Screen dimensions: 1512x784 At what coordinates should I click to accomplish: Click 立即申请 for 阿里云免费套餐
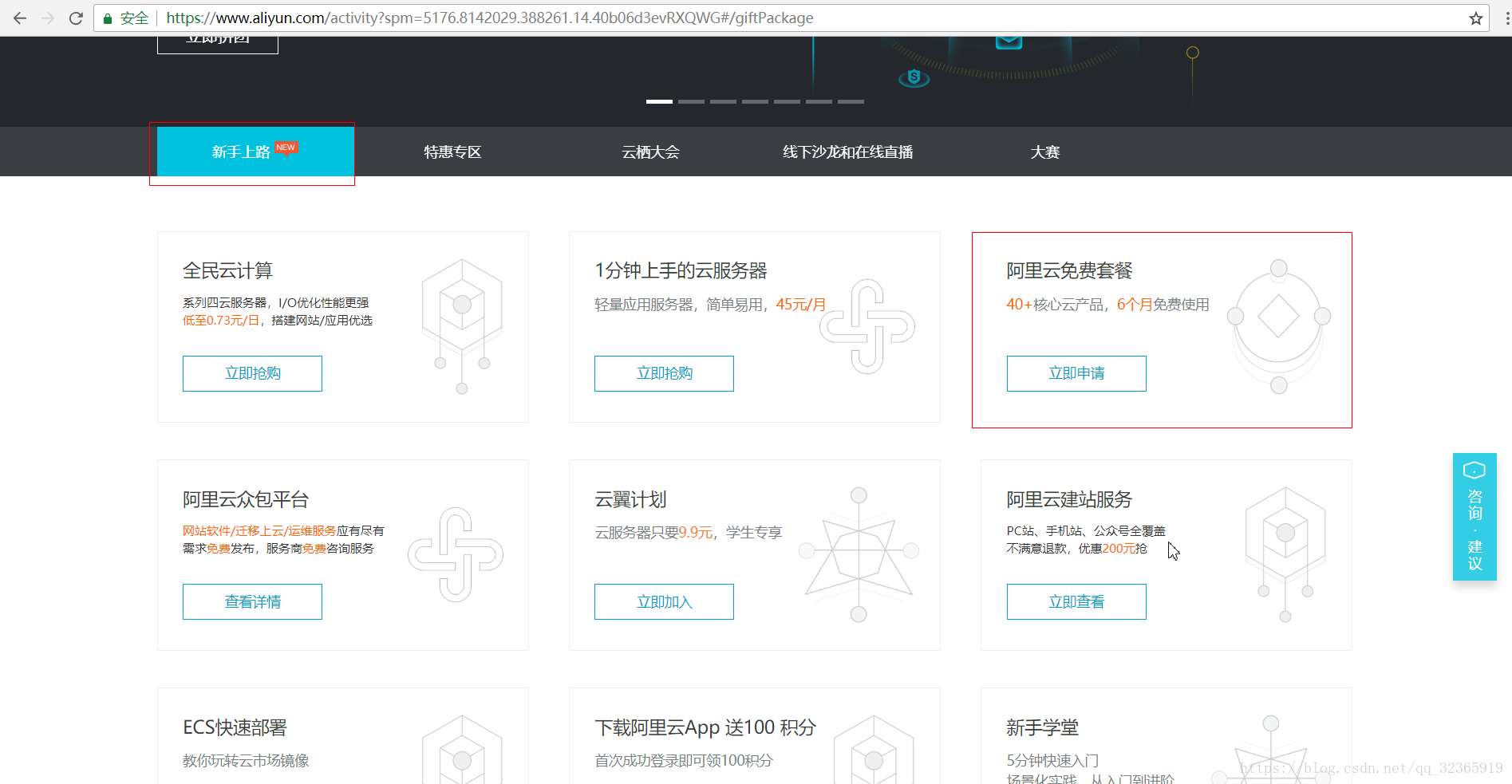coord(1076,373)
